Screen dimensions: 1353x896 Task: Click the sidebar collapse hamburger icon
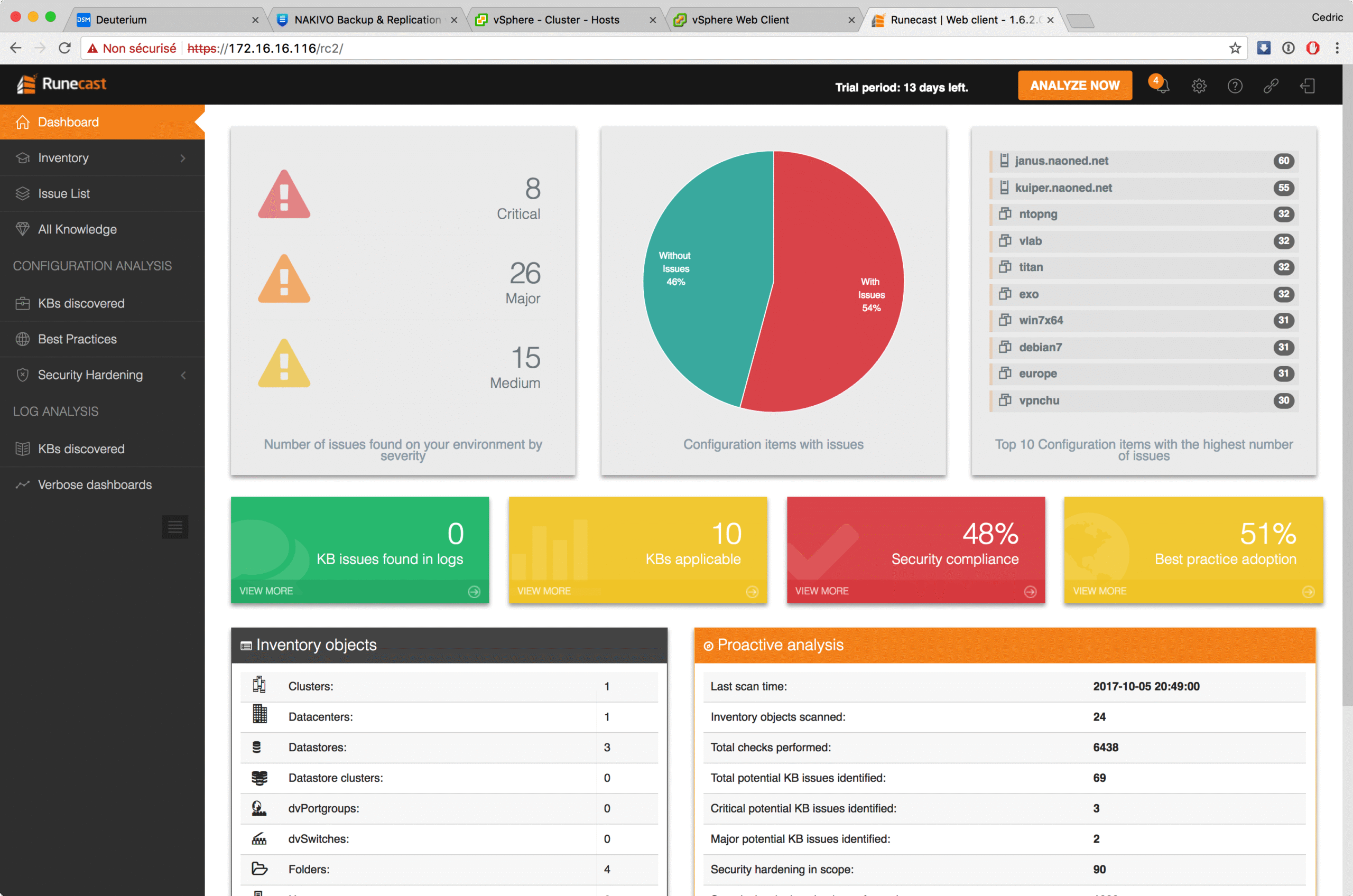tap(175, 526)
